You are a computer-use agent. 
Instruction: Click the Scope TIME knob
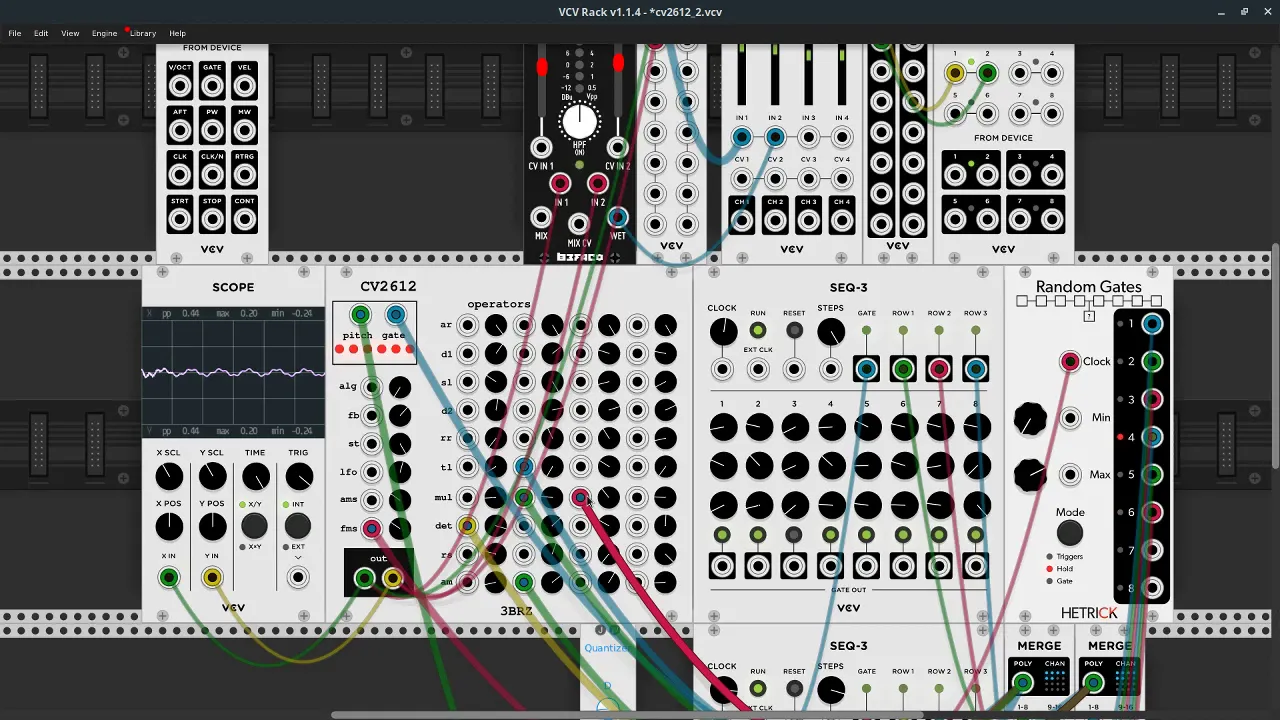pos(256,476)
